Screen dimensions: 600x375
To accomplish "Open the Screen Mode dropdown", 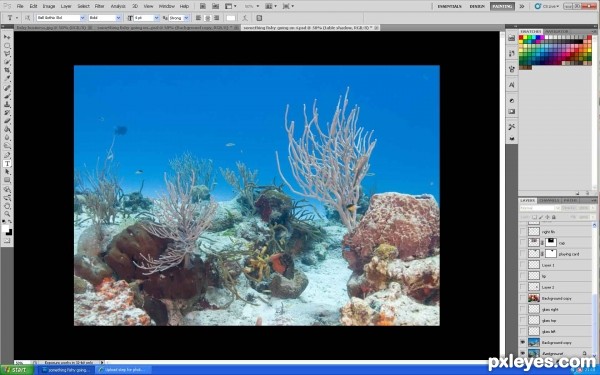I will click(x=288, y=6).
